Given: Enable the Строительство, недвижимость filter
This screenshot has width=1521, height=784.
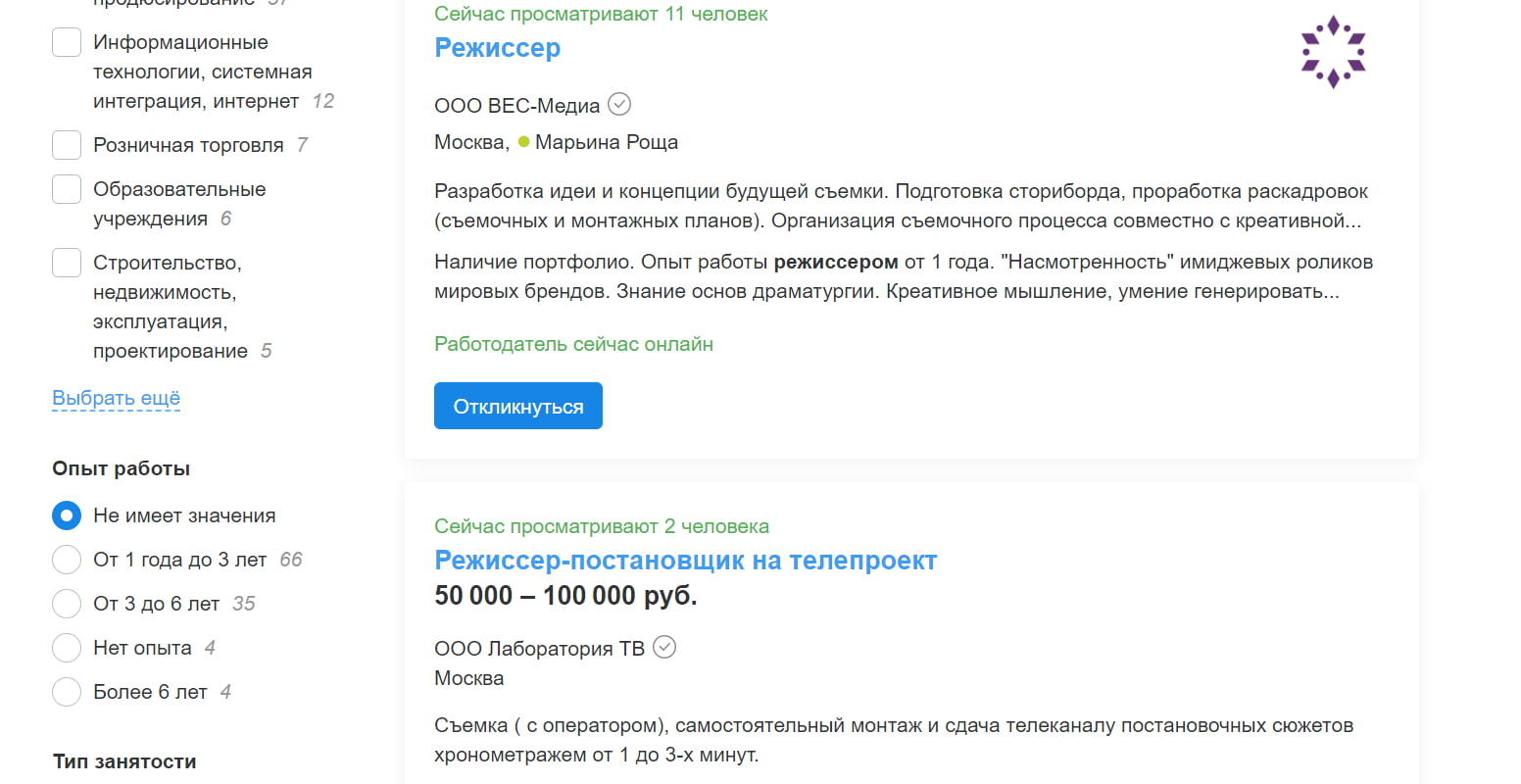Looking at the screenshot, I should click(x=66, y=262).
